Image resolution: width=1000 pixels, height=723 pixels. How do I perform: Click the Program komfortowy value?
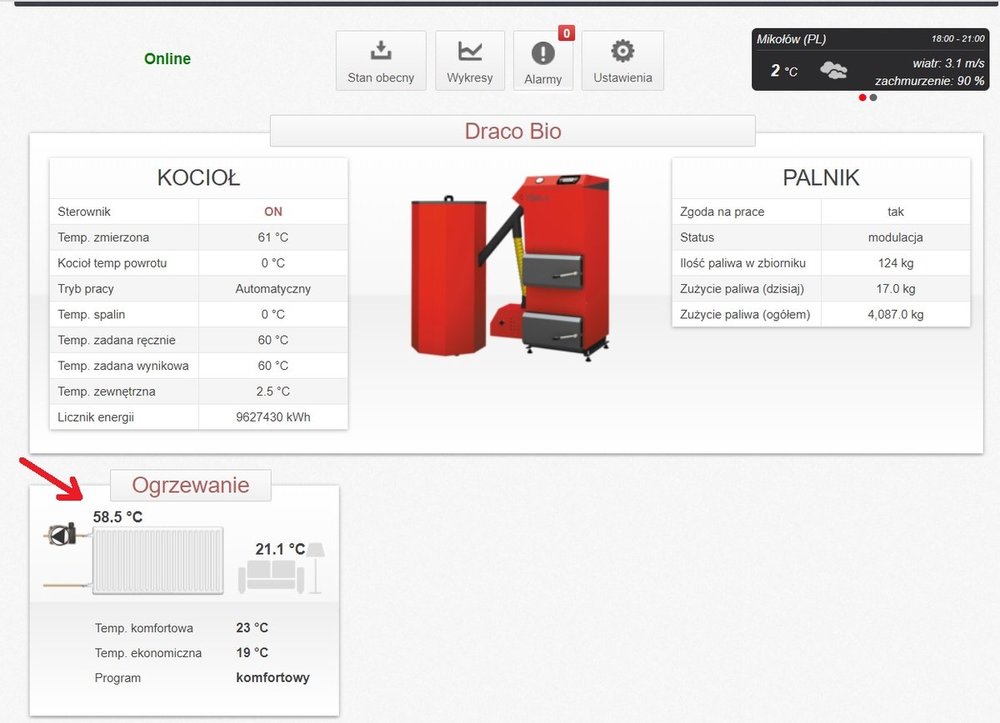pyautogui.click(x=272, y=678)
